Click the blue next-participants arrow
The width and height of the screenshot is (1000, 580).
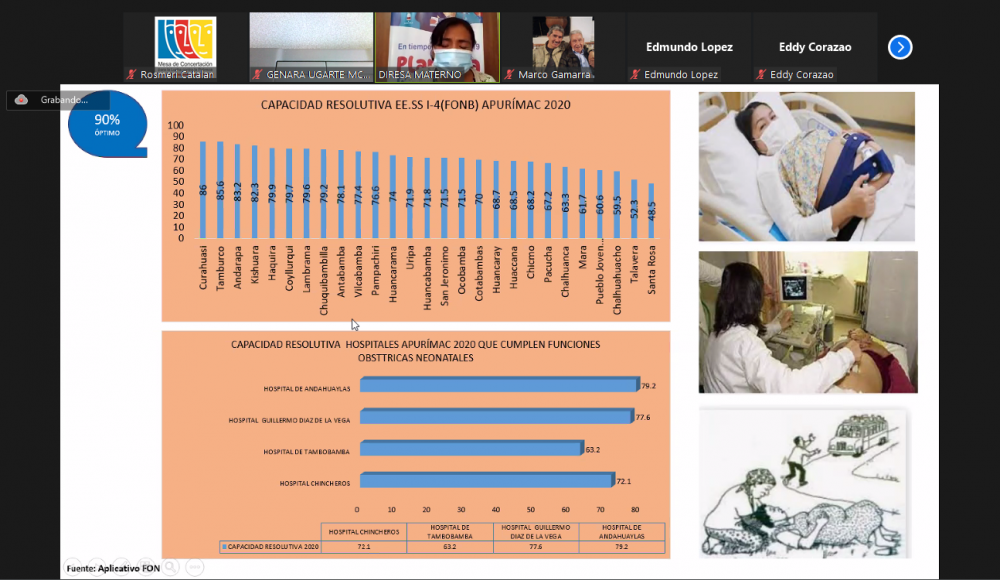(x=900, y=47)
